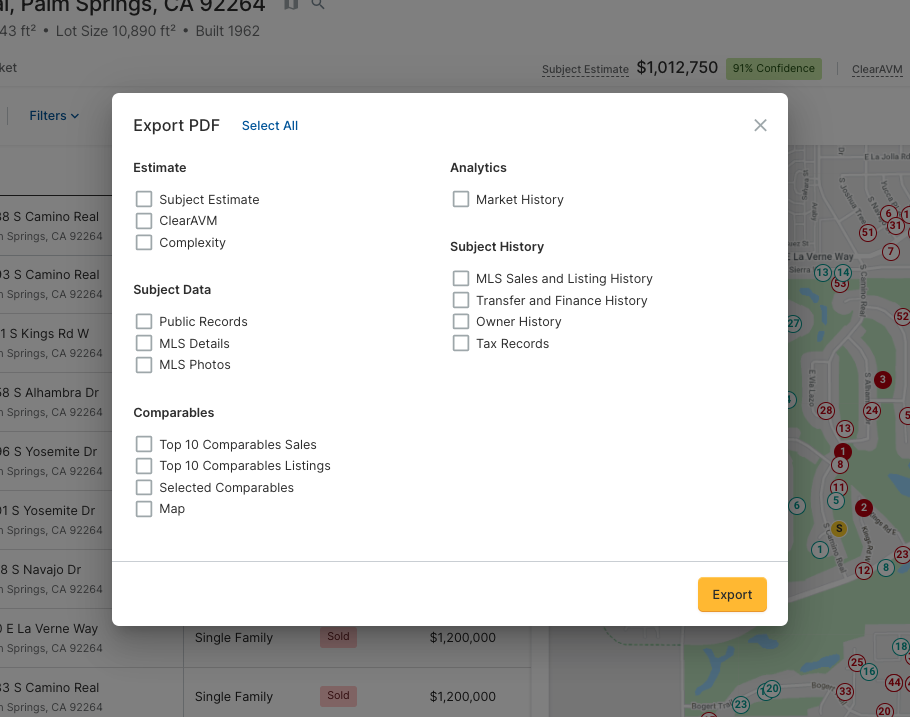Image resolution: width=910 pixels, height=717 pixels.
Task: Select red map marker 44
Action: [x=894, y=683]
